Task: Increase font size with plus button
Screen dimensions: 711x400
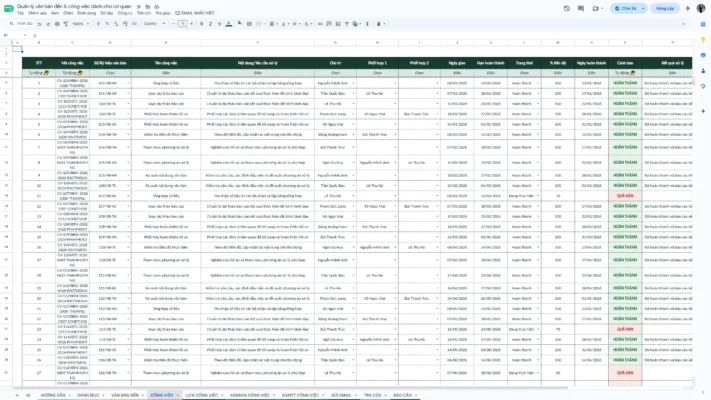Action: pos(191,24)
